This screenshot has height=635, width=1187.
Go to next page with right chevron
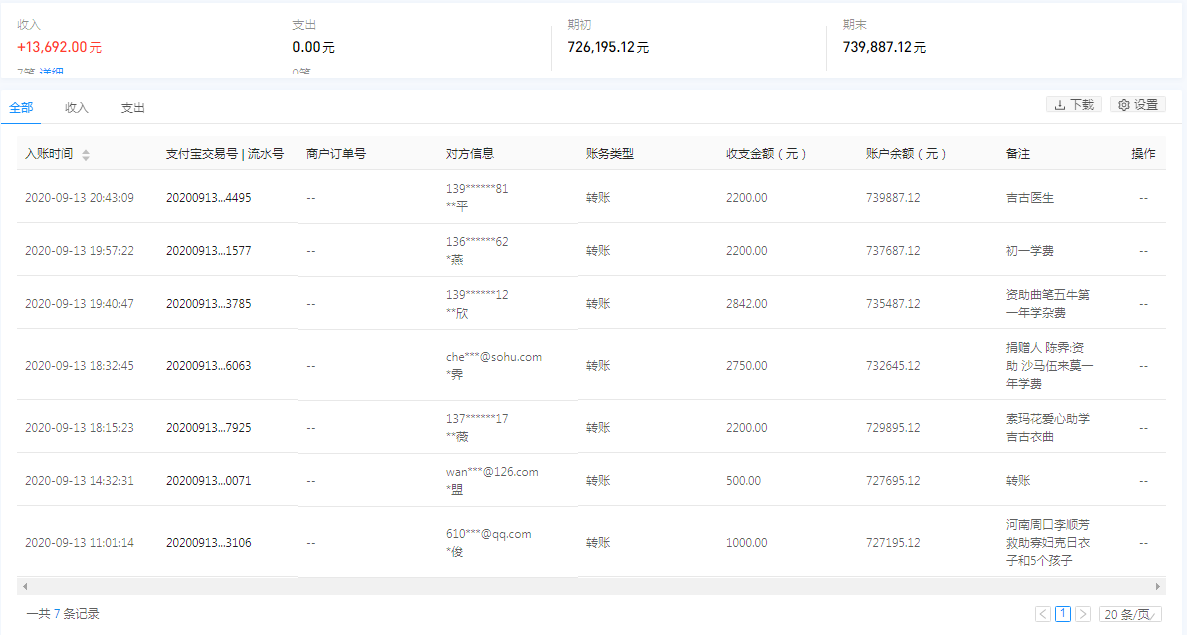pos(1083,614)
